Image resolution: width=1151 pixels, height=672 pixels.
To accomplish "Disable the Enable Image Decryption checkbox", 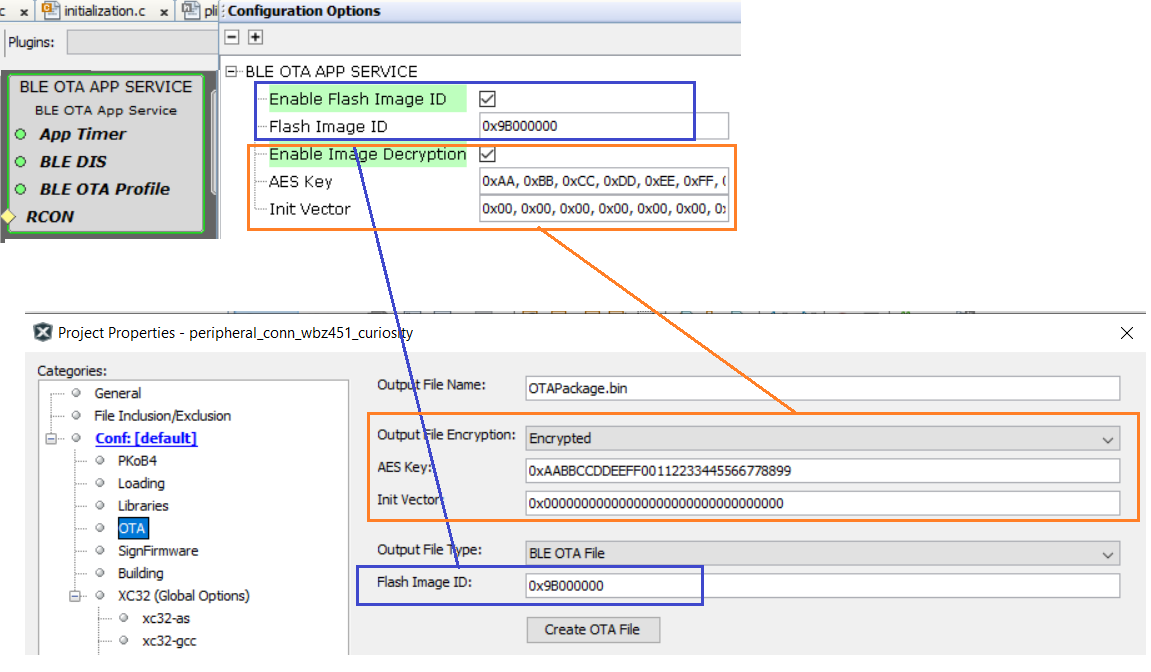I will tap(488, 155).
